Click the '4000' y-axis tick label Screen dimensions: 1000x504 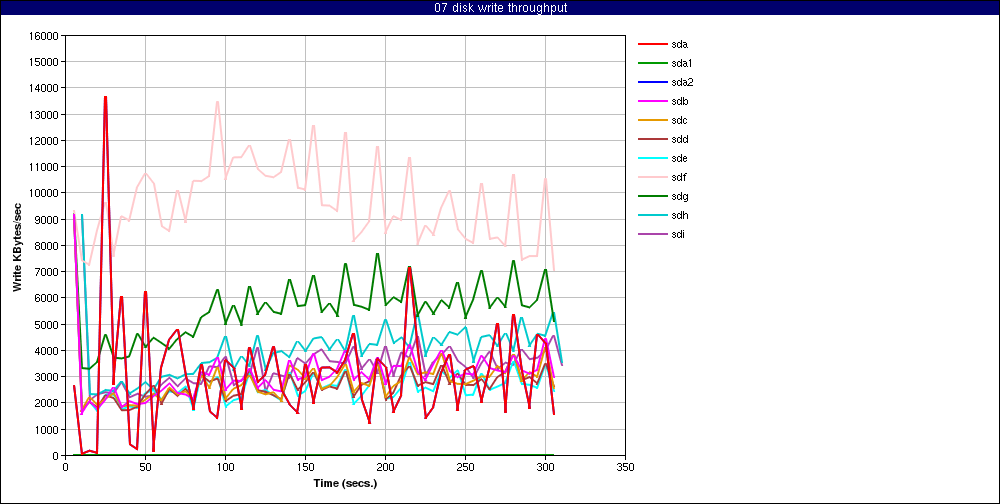pyautogui.click(x=47, y=350)
